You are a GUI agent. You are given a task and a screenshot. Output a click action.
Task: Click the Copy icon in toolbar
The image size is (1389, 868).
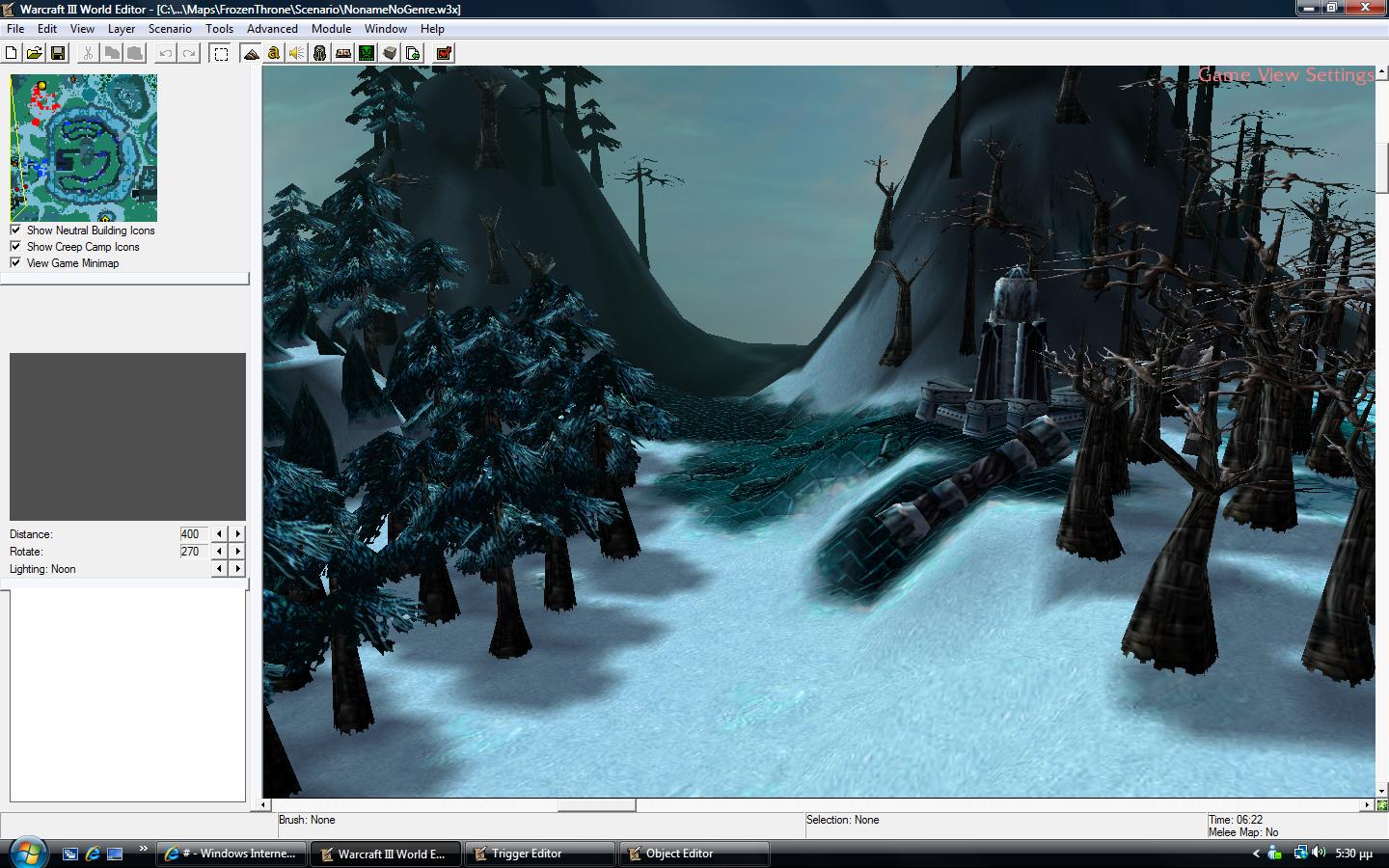[x=112, y=53]
